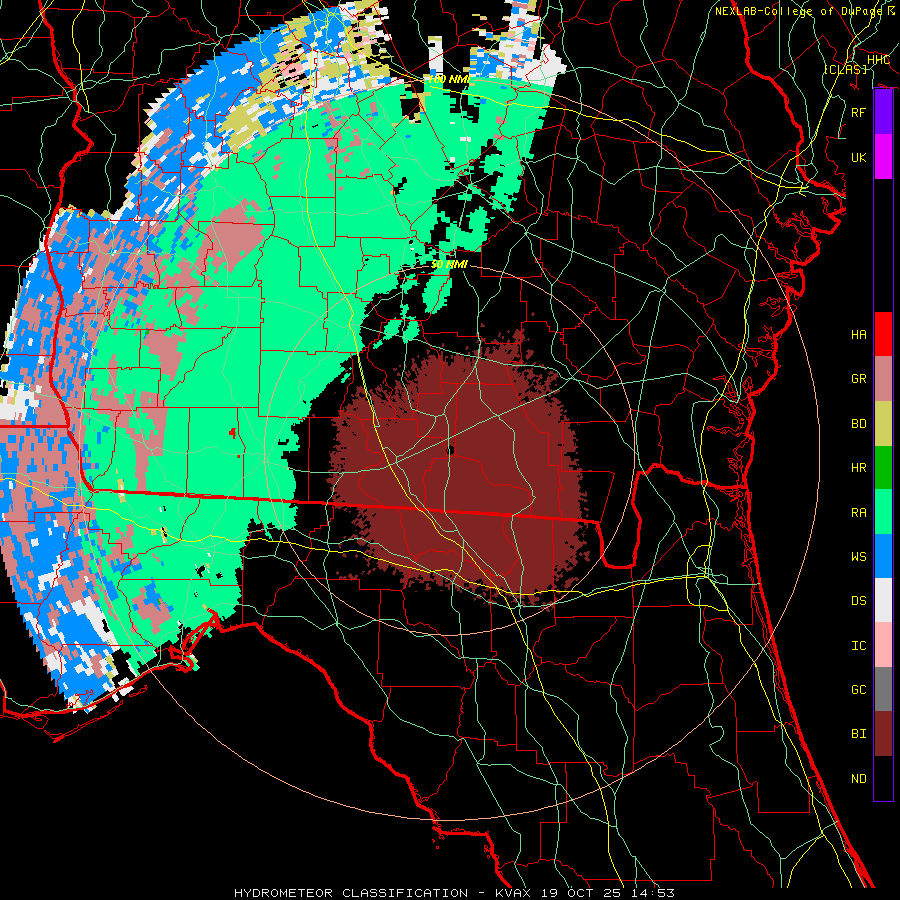Click the 'UK' legend label
The height and width of the screenshot is (900, 900).
(859, 157)
